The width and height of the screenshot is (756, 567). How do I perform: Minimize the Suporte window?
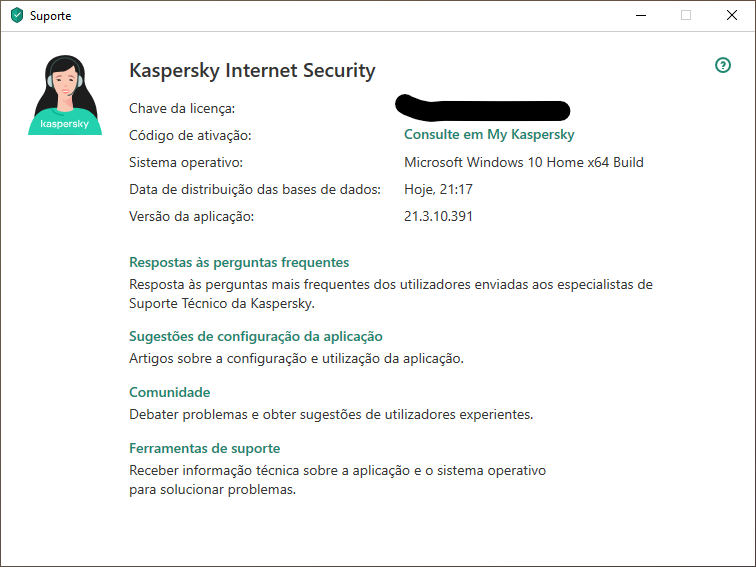(x=639, y=16)
